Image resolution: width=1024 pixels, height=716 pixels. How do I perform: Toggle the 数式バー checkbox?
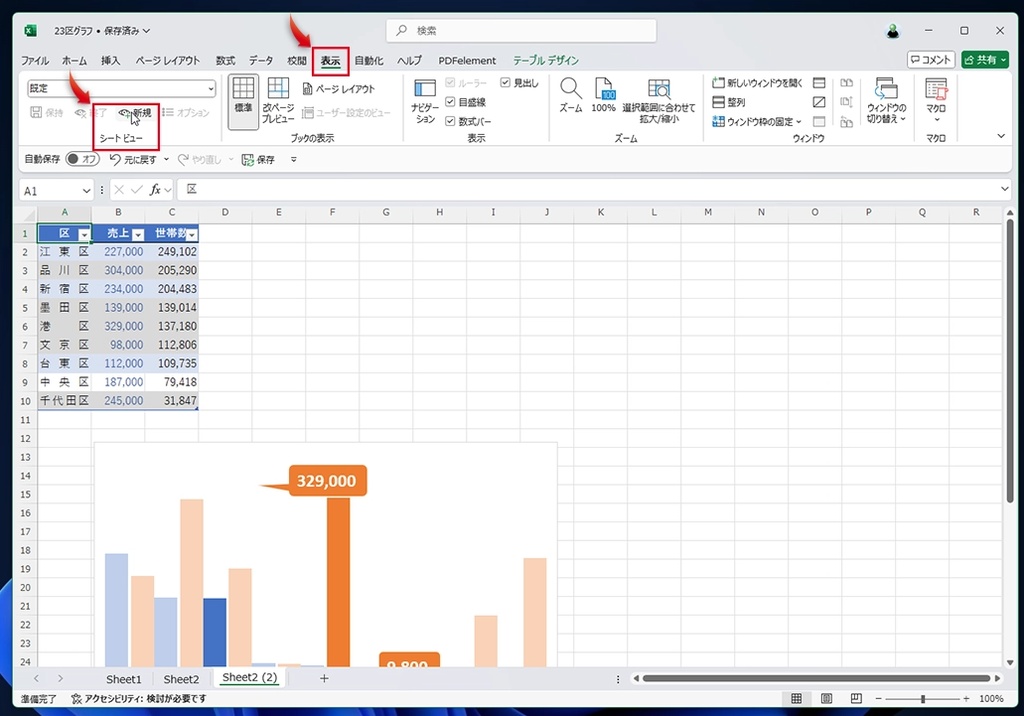click(450, 121)
